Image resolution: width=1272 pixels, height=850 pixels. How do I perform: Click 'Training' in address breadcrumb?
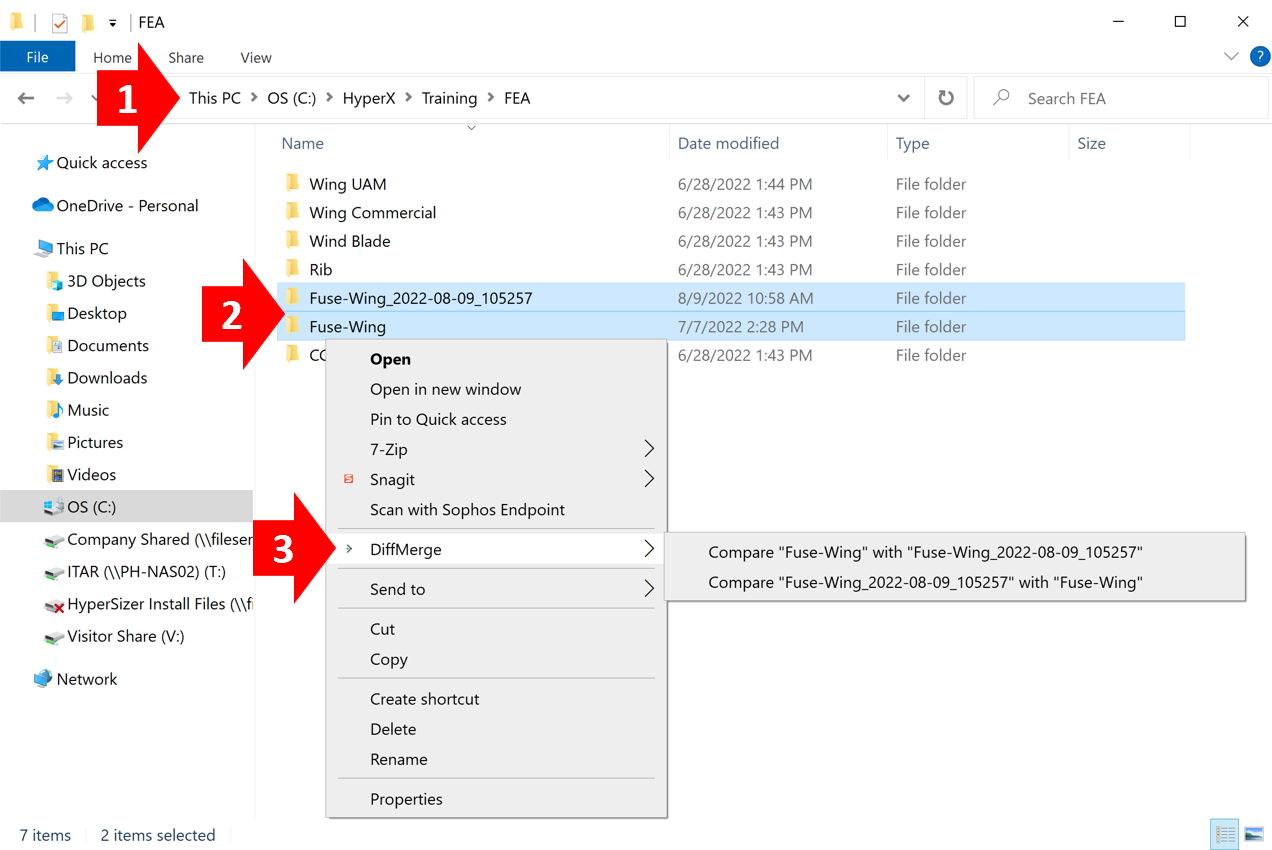tap(449, 98)
